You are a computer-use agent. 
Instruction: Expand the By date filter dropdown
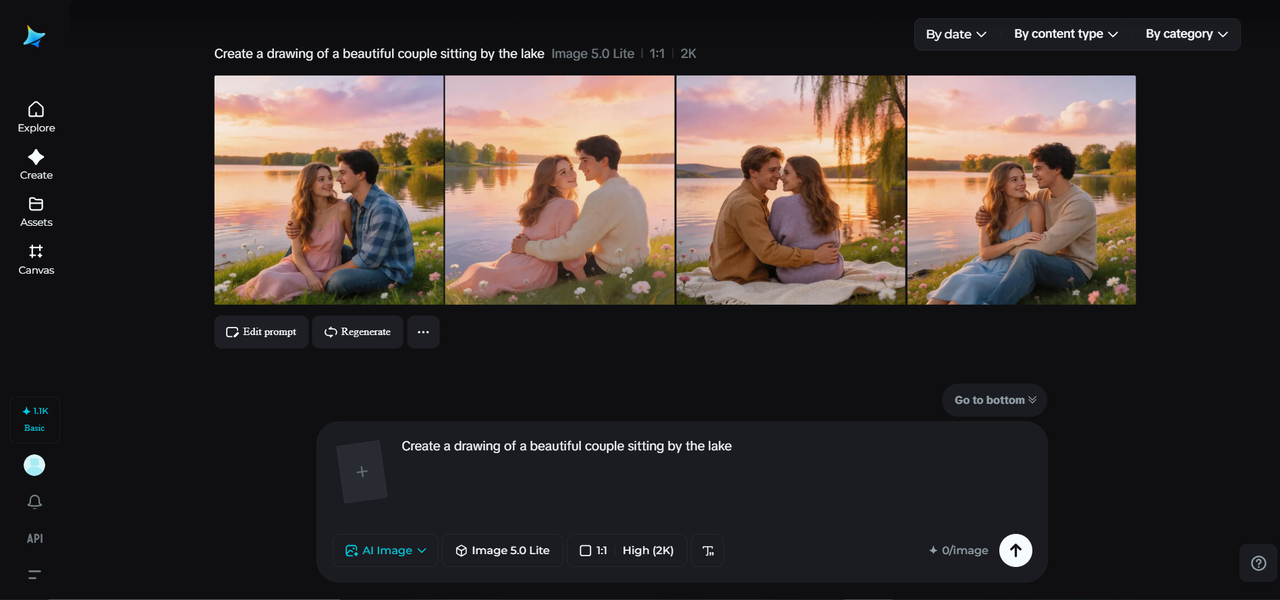[956, 34]
